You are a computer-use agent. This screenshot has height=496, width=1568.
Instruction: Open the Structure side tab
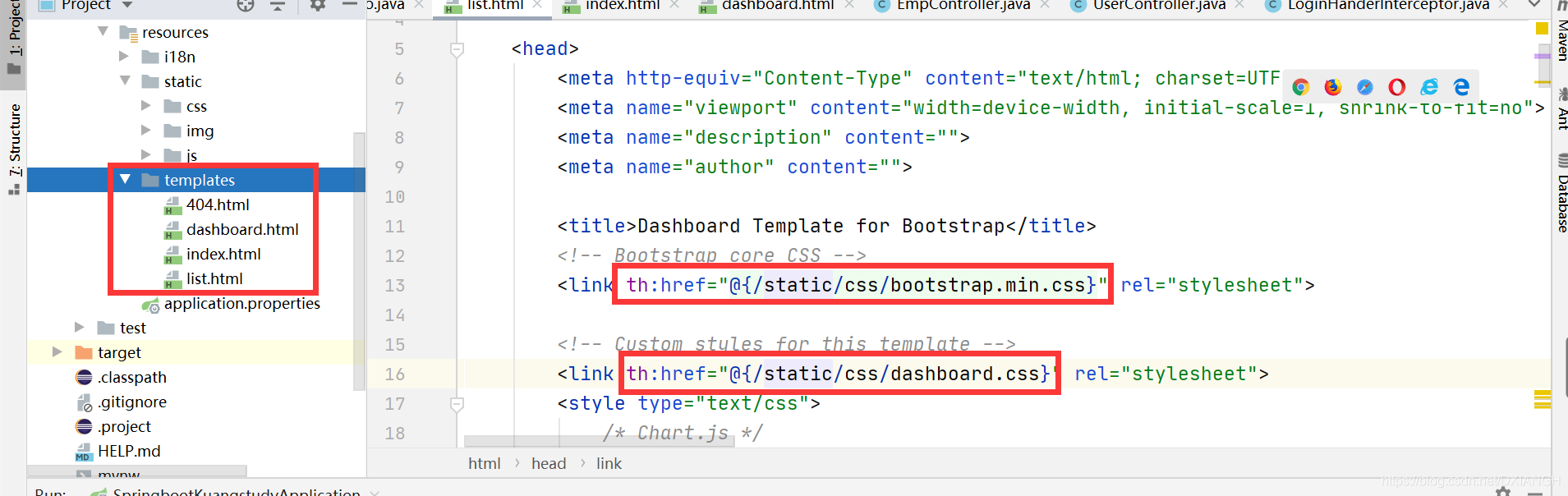[14, 148]
